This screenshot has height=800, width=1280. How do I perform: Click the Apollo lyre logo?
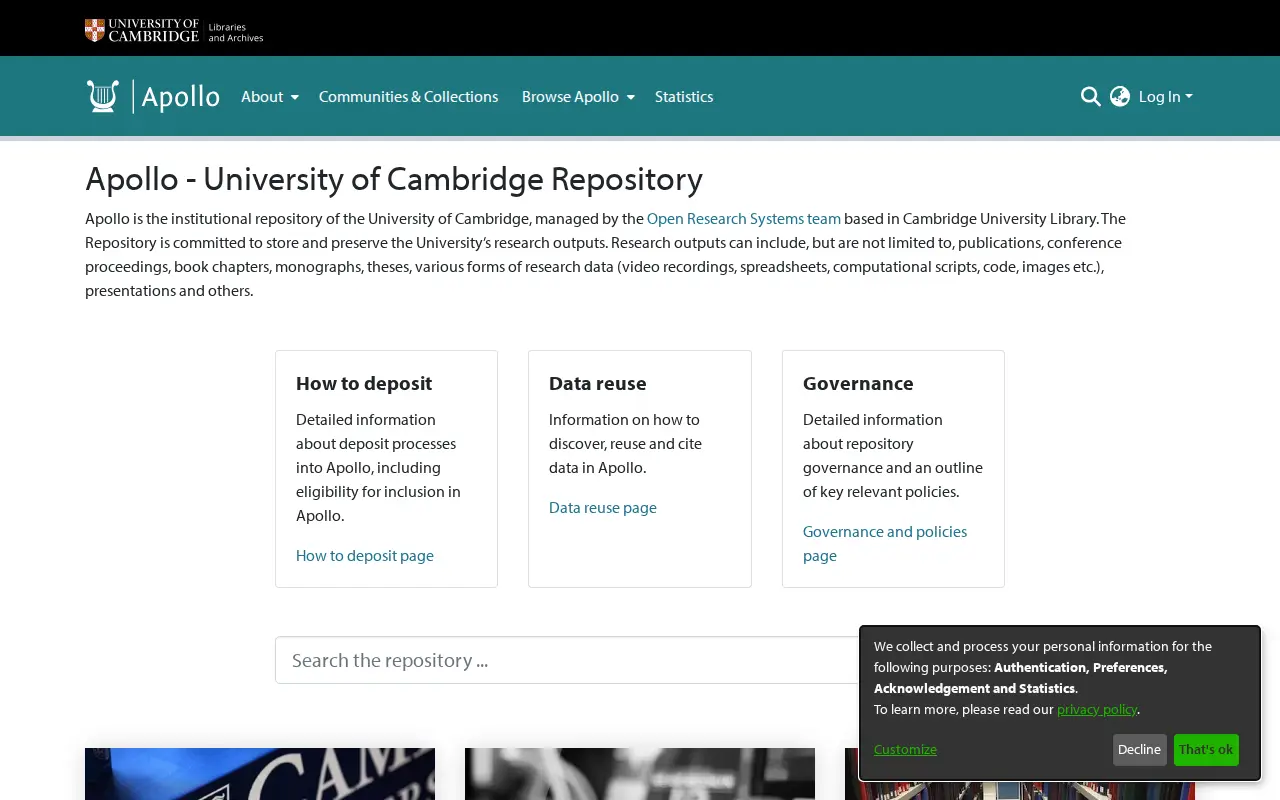[x=153, y=96]
